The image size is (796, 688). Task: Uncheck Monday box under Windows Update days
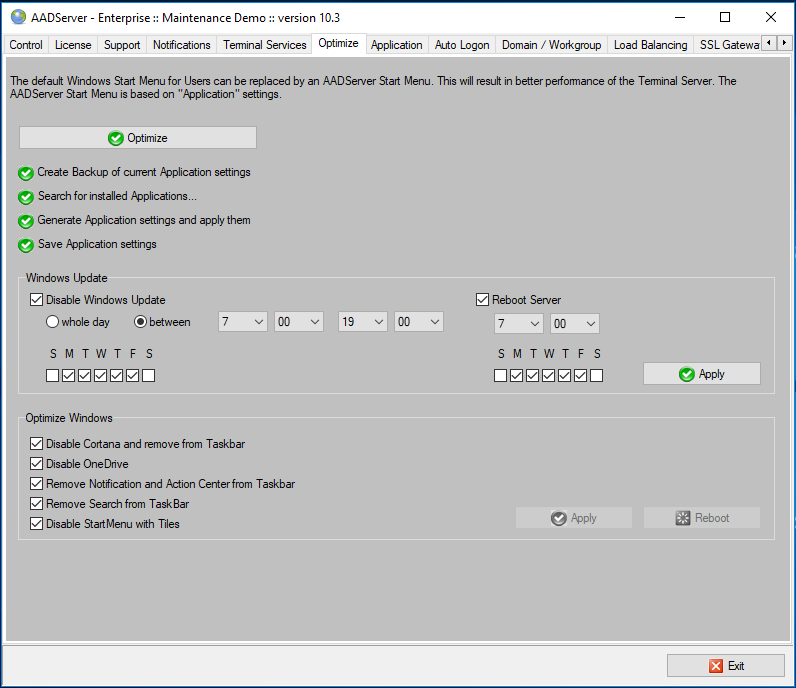69,375
